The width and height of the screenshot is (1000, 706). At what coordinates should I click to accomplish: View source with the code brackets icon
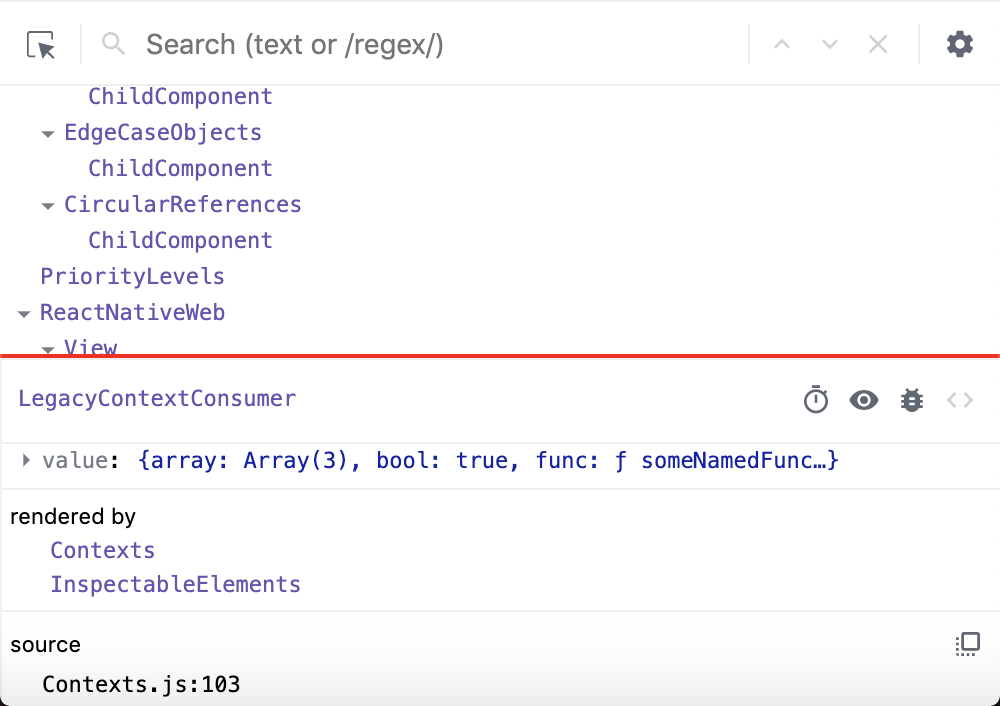tap(959, 400)
